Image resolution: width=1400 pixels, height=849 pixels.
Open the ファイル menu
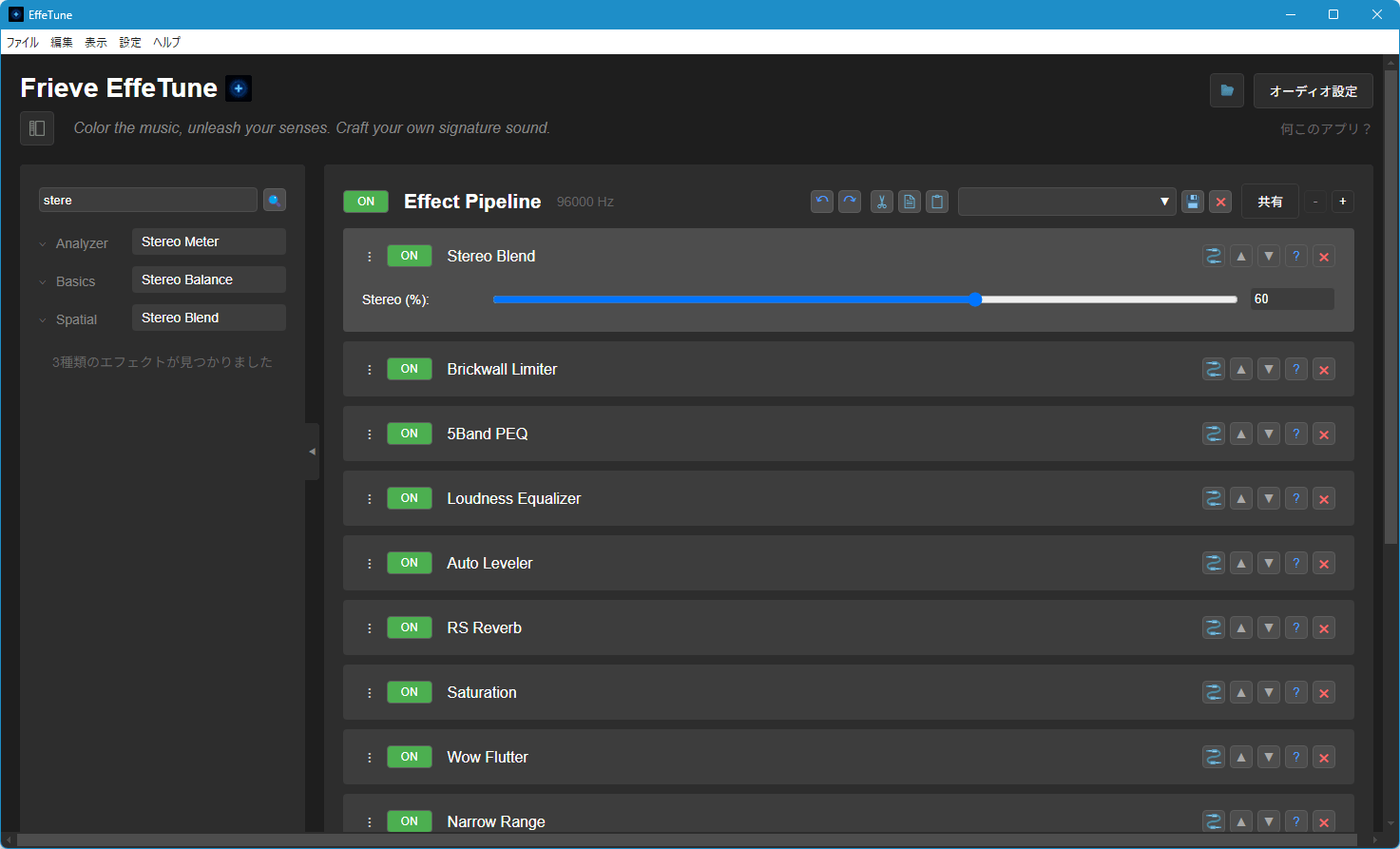pos(23,42)
